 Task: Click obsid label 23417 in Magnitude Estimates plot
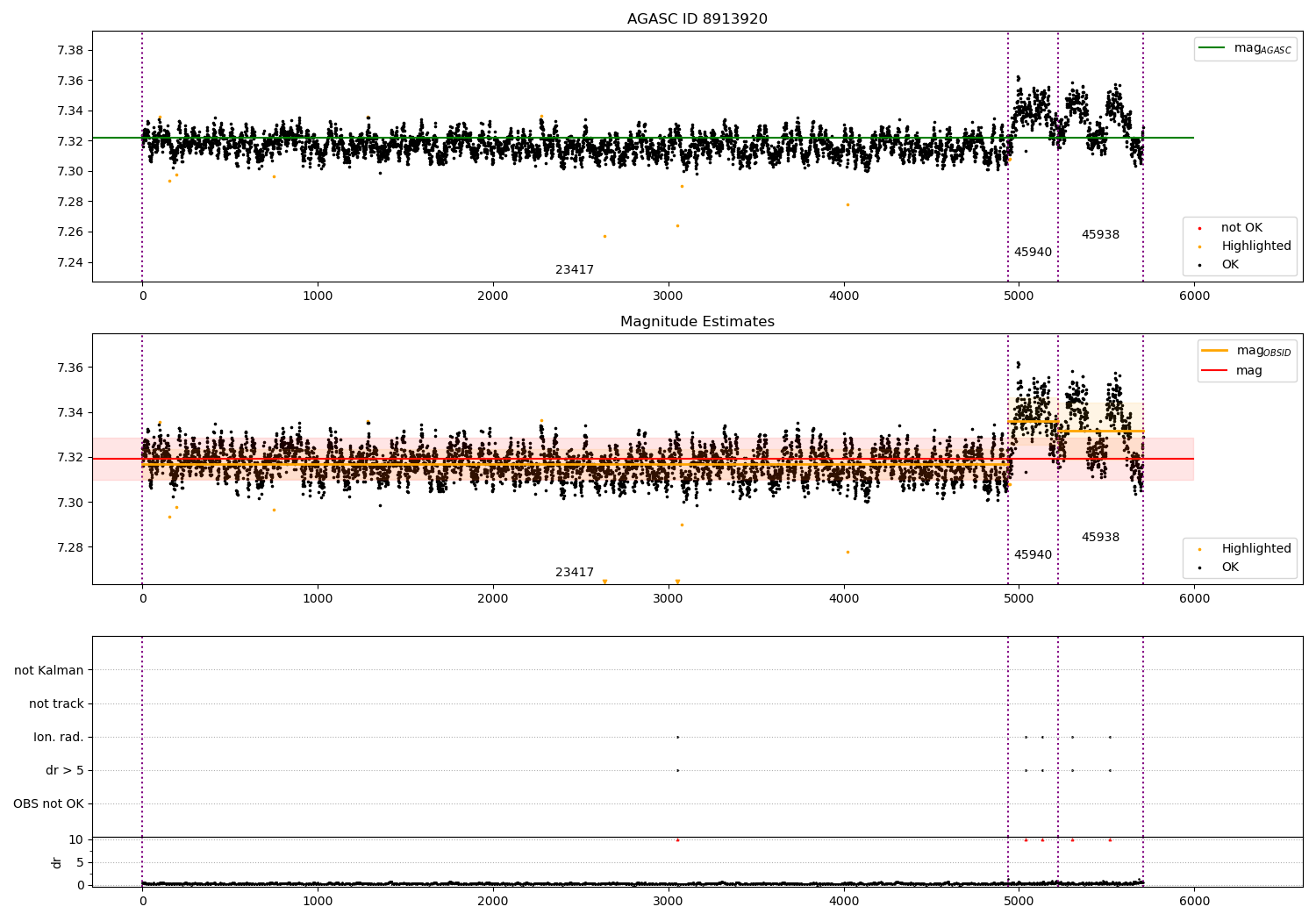pos(574,573)
